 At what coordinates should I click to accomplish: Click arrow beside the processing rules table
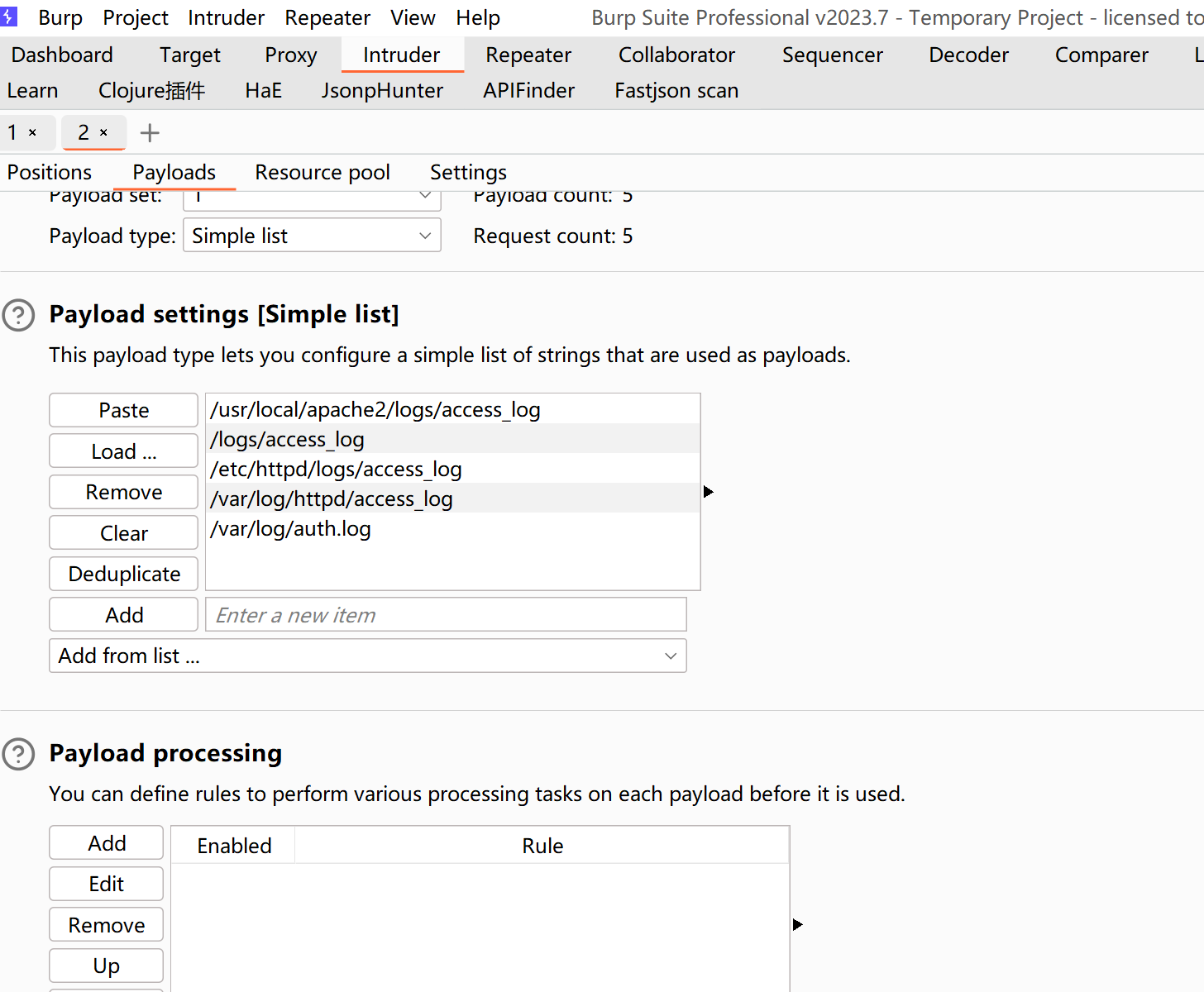797,924
